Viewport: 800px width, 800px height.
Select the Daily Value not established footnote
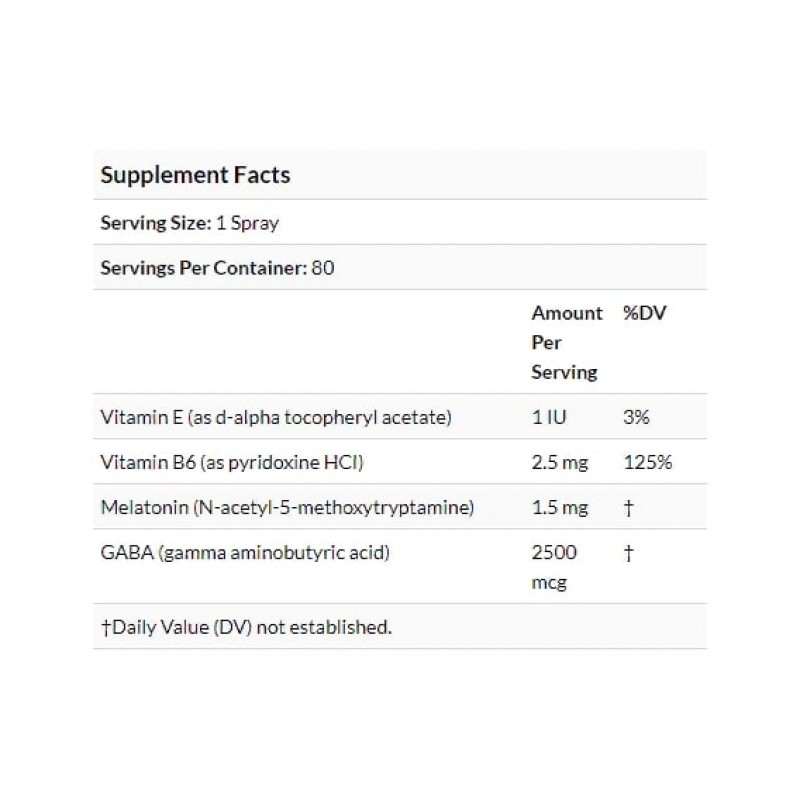tap(246, 627)
